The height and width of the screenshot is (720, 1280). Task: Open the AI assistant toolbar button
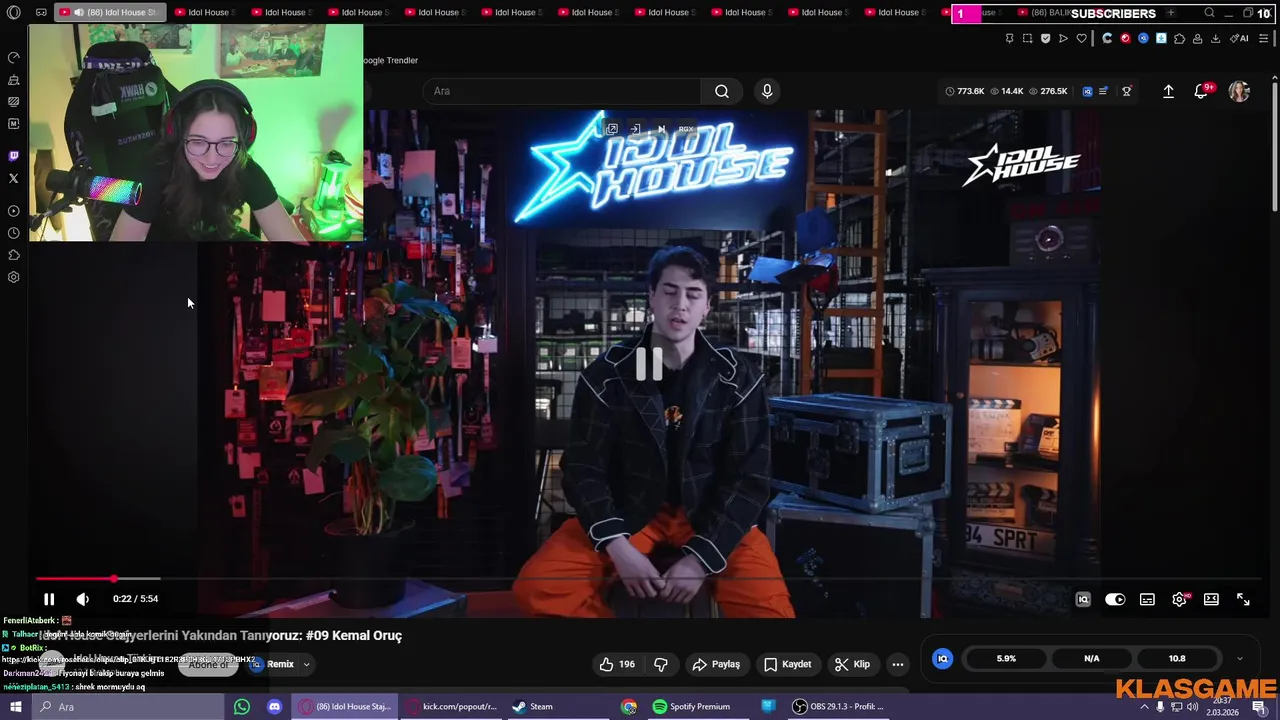(x=1239, y=39)
